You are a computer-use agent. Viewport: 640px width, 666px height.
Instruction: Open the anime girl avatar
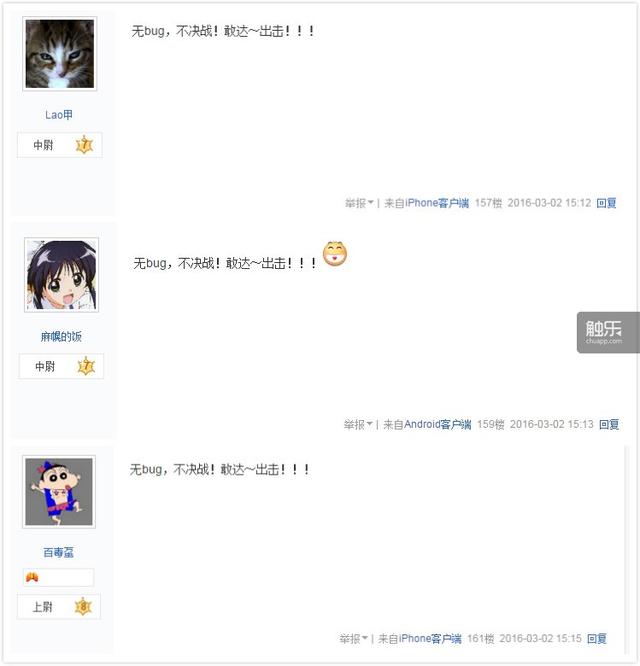coord(62,275)
